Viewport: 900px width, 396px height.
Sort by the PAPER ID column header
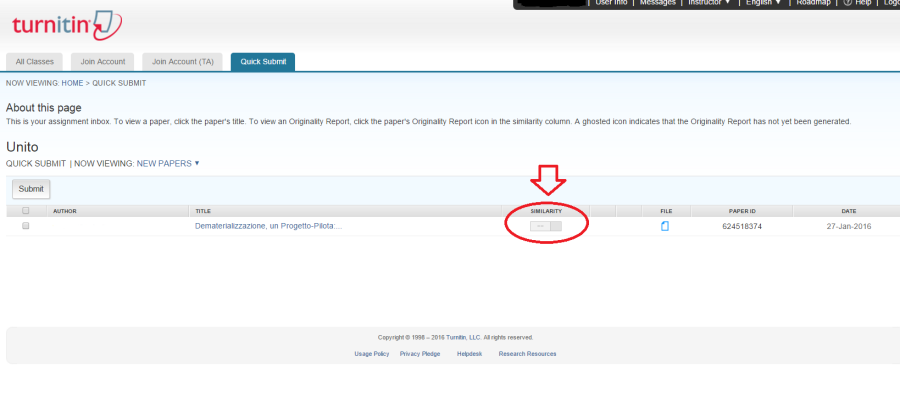click(742, 211)
